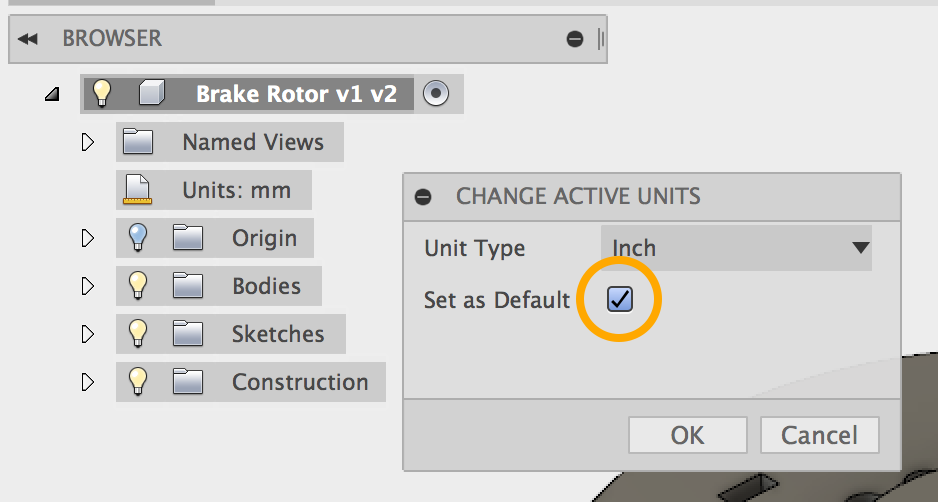
Task: Expand the Sketches folder arrow
Action: point(87,334)
